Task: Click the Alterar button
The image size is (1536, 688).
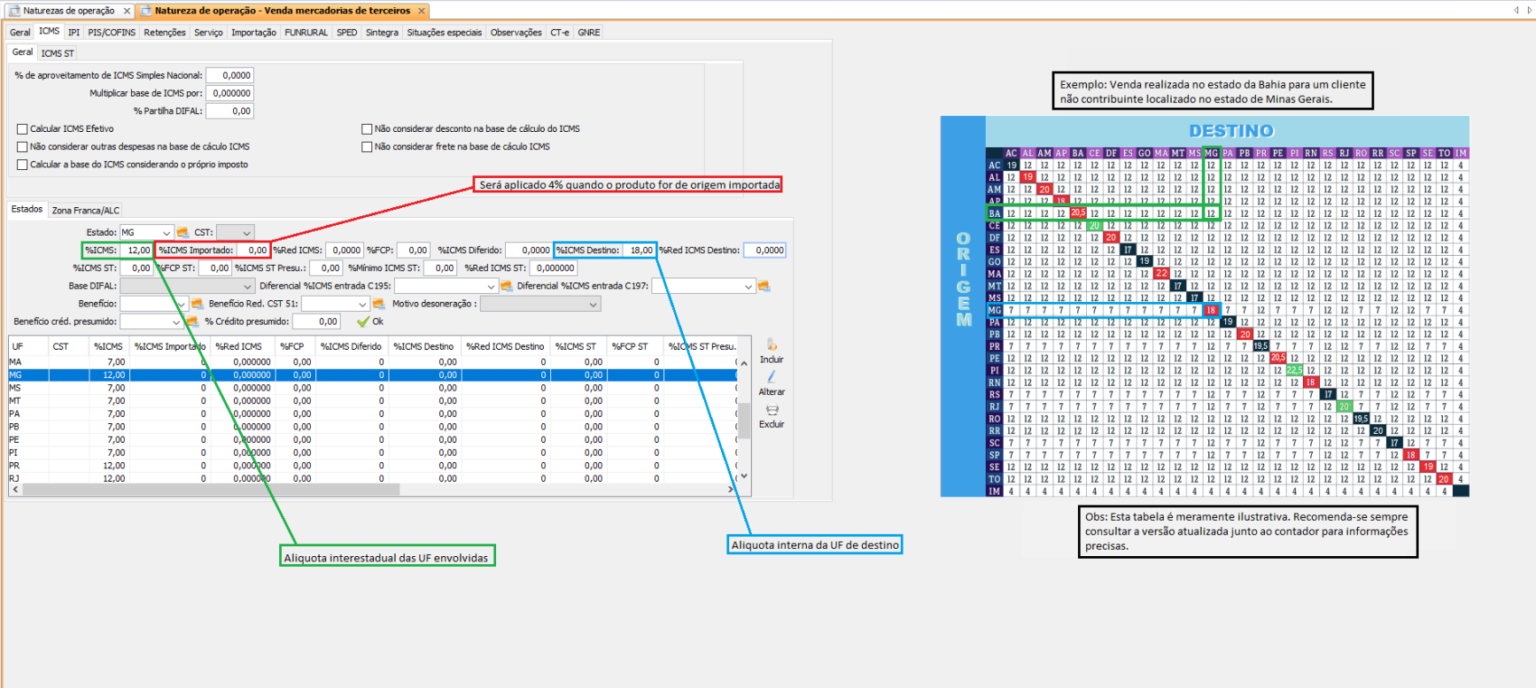Action: (771, 384)
